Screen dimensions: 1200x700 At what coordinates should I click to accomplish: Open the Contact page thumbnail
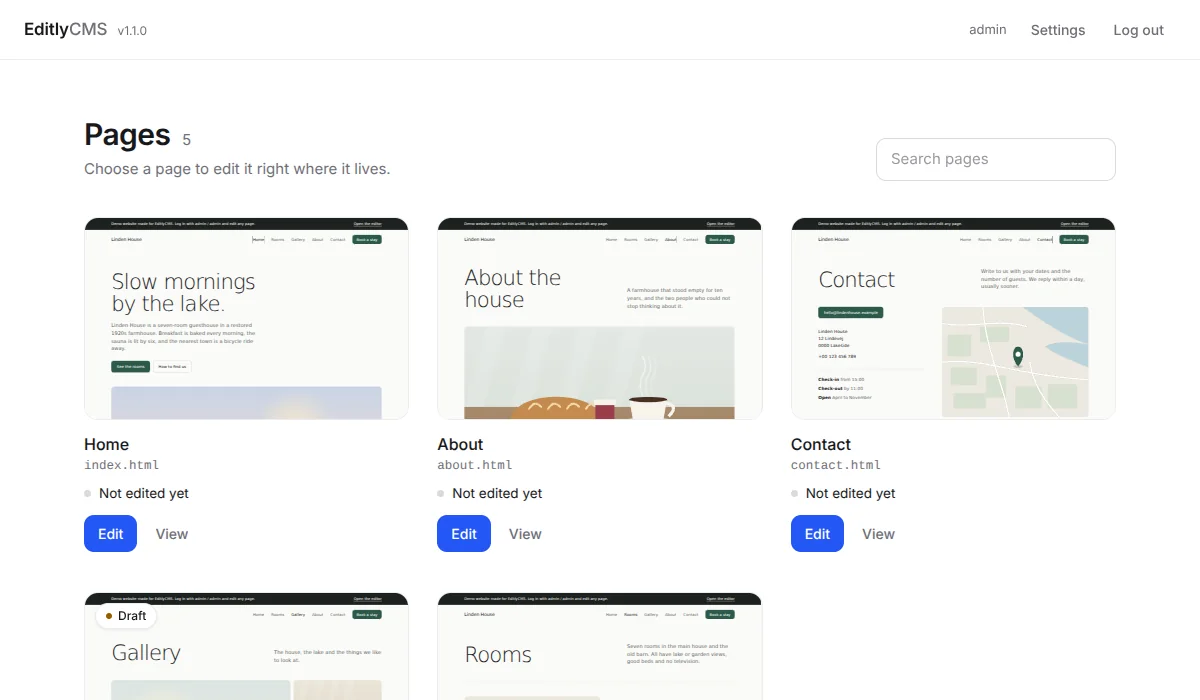click(953, 318)
